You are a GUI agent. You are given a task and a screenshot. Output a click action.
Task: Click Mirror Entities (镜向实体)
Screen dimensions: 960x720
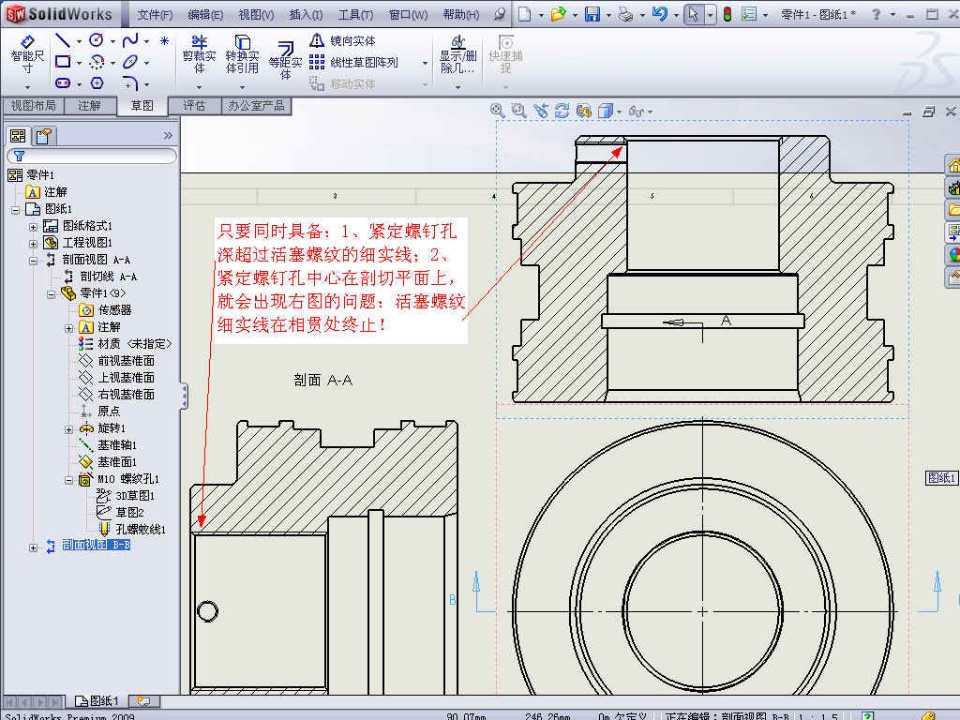343,41
